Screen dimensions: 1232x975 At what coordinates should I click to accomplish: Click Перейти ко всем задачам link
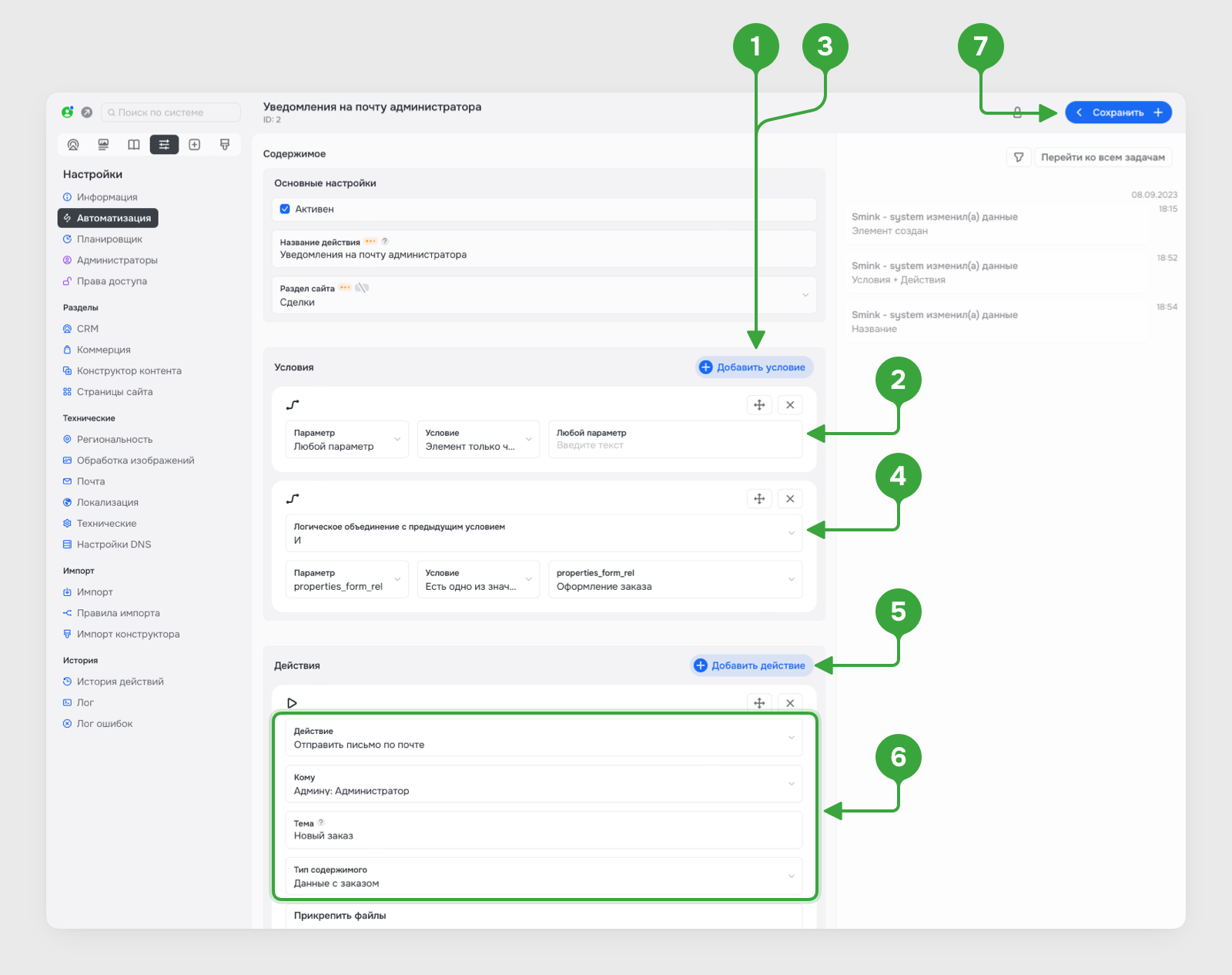pos(1103,157)
